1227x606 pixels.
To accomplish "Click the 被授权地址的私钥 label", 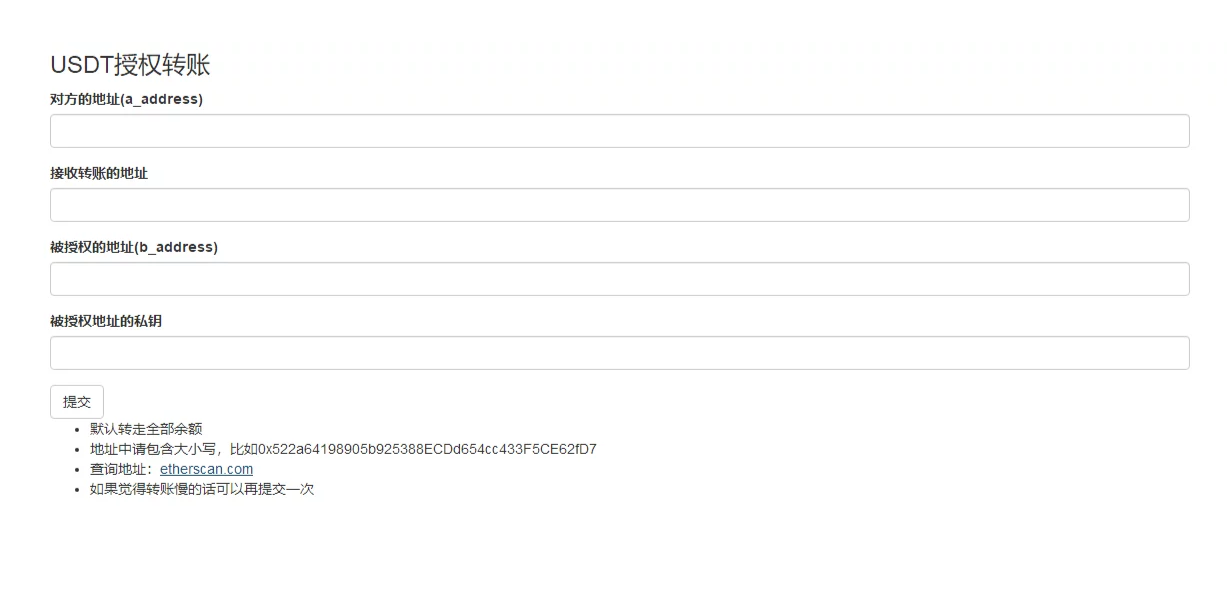I will point(106,321).
